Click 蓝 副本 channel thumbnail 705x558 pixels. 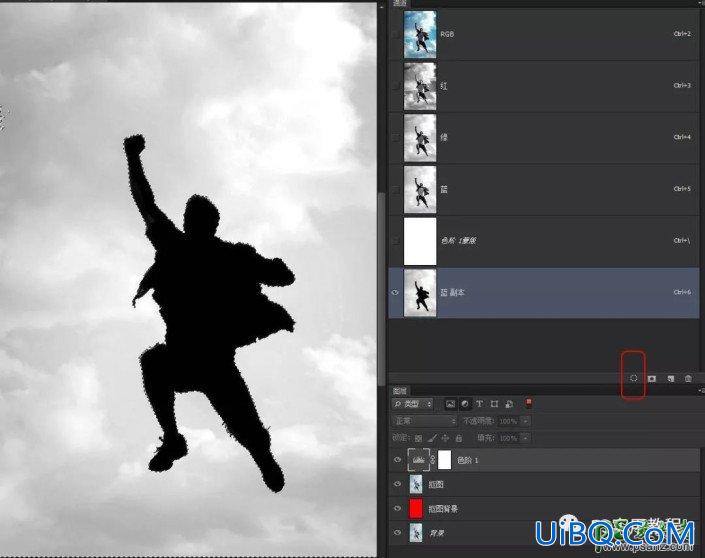click(420, 293)
